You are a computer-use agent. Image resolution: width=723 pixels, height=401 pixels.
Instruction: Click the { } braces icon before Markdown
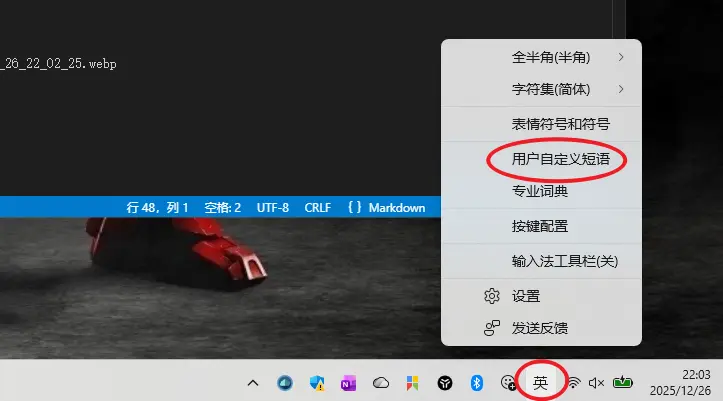click(354, 207)
